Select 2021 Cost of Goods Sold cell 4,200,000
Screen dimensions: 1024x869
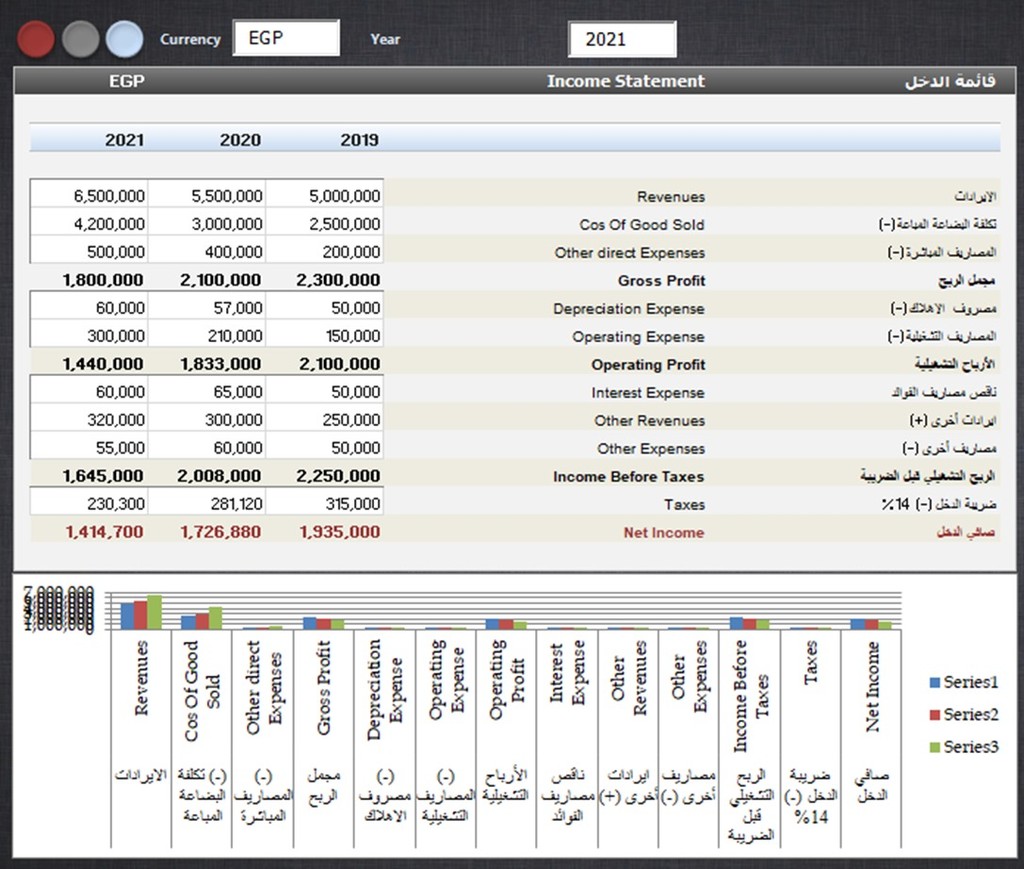[89, 223]
